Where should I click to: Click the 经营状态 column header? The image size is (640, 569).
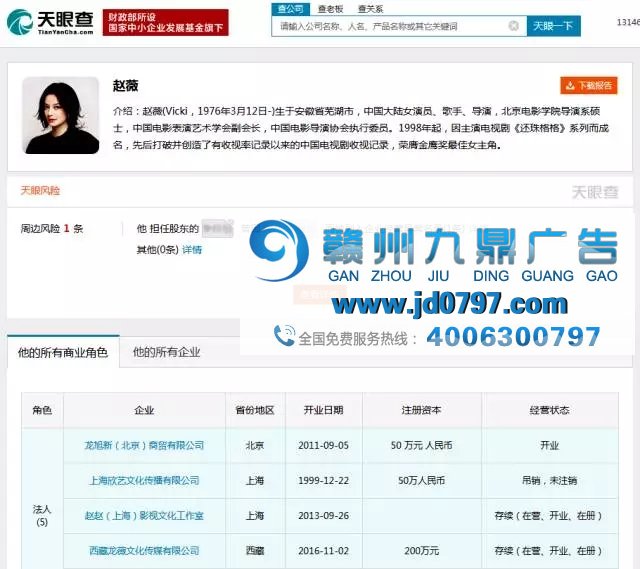[549, 410]
